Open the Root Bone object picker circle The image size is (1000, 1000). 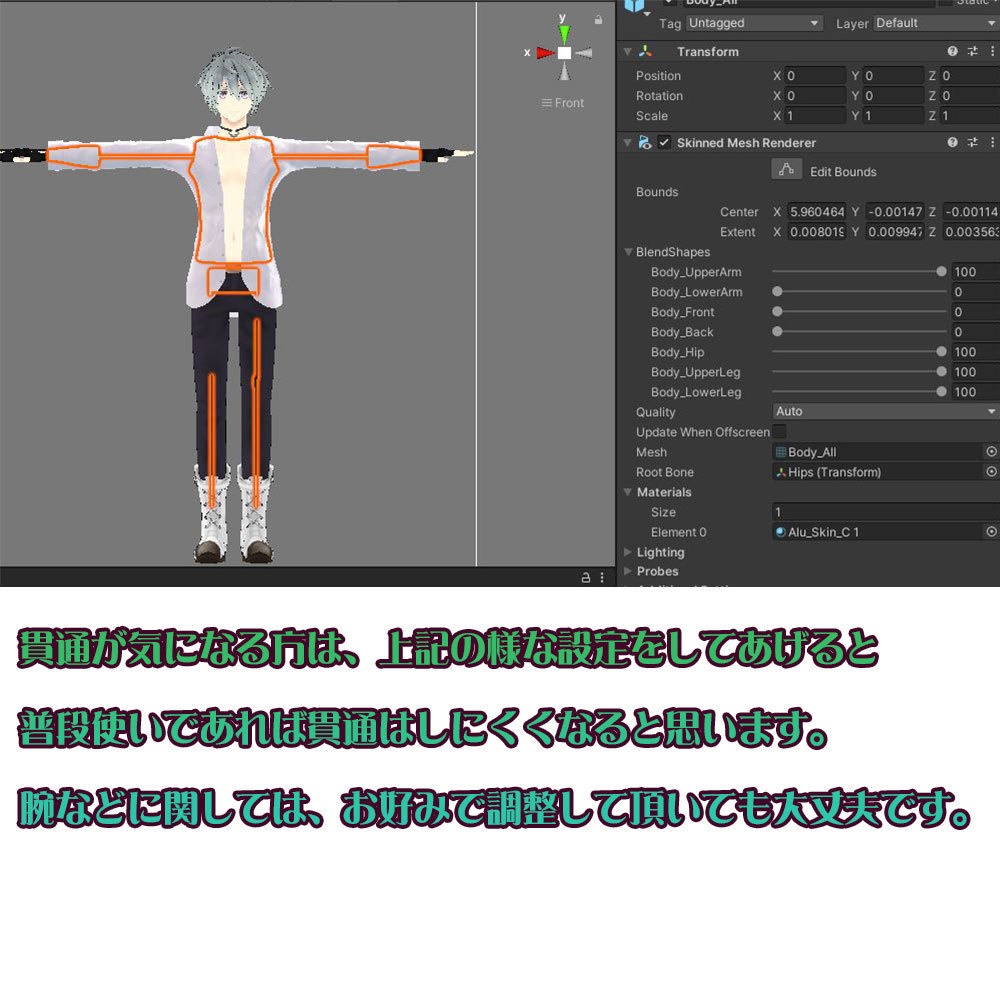(x=991, y=471)
